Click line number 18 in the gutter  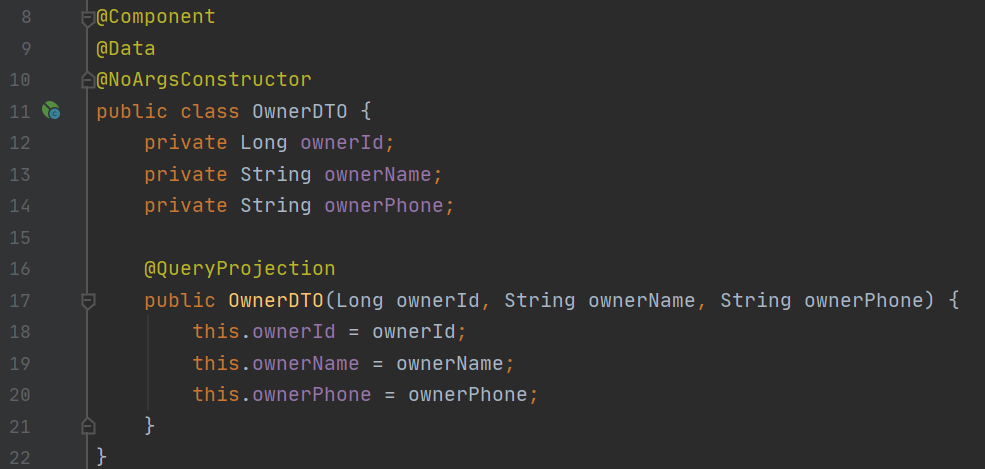(x=20, y=332)
